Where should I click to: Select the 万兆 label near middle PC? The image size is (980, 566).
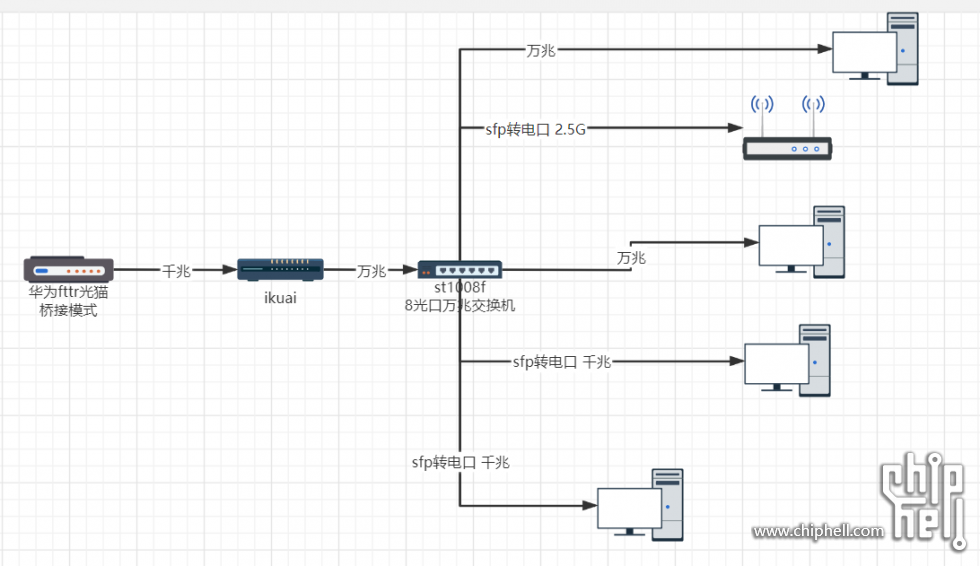click(x=631, y=257)
